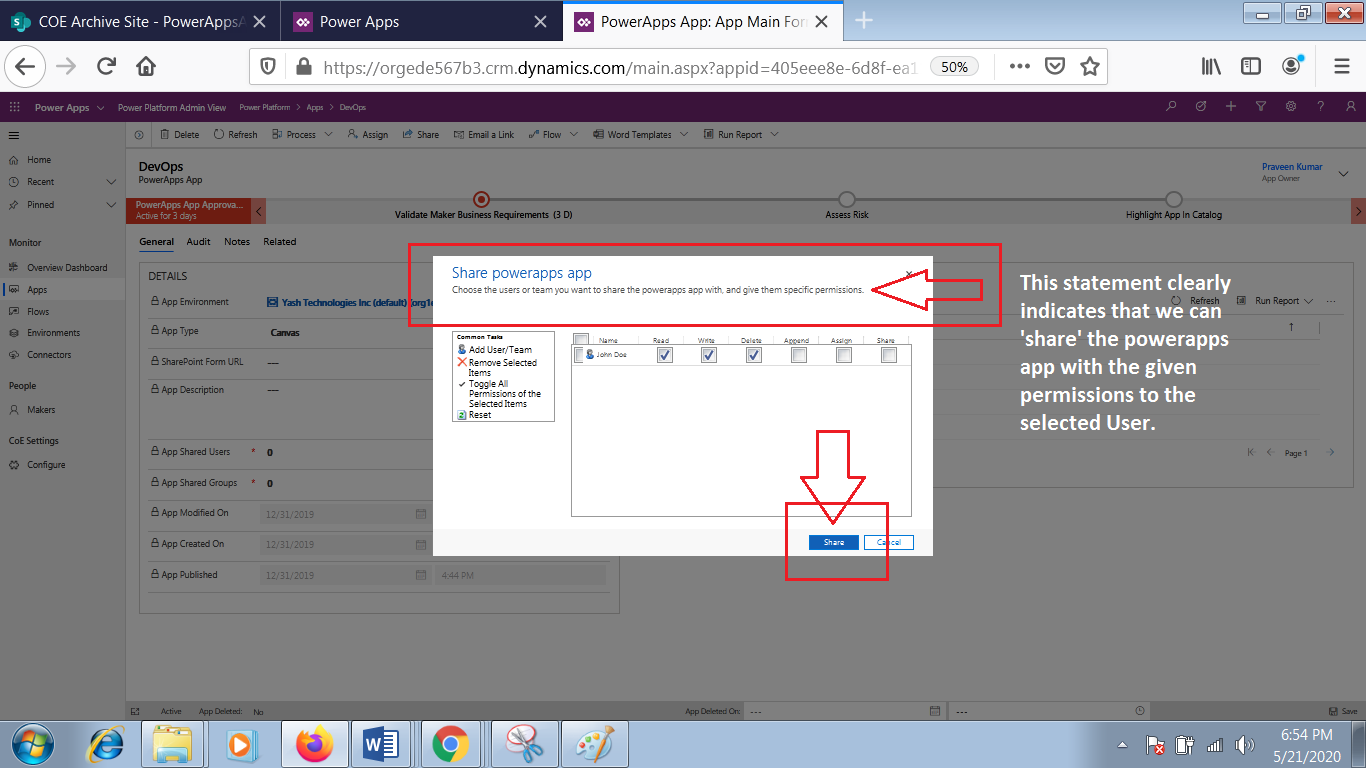Open the Apps section in the Monitor sidebar
Image resolution: width=1366 pixels, height=768 pixels.
coord(38,288)
